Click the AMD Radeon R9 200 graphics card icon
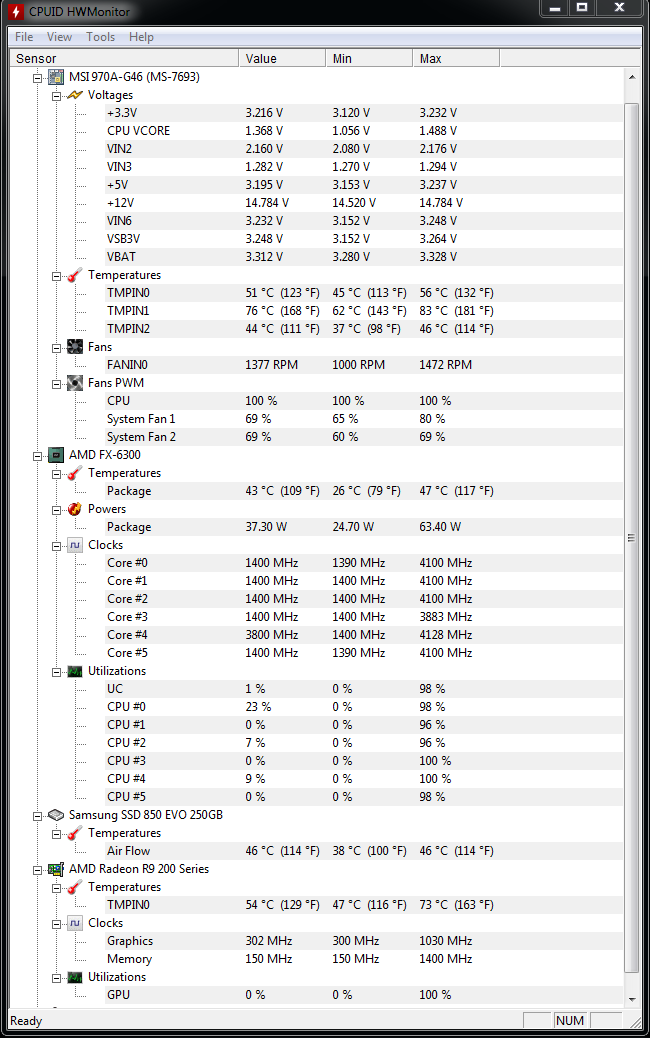Image resolution: width=650 pixels, height=1038 pixels. coord(56,869)
